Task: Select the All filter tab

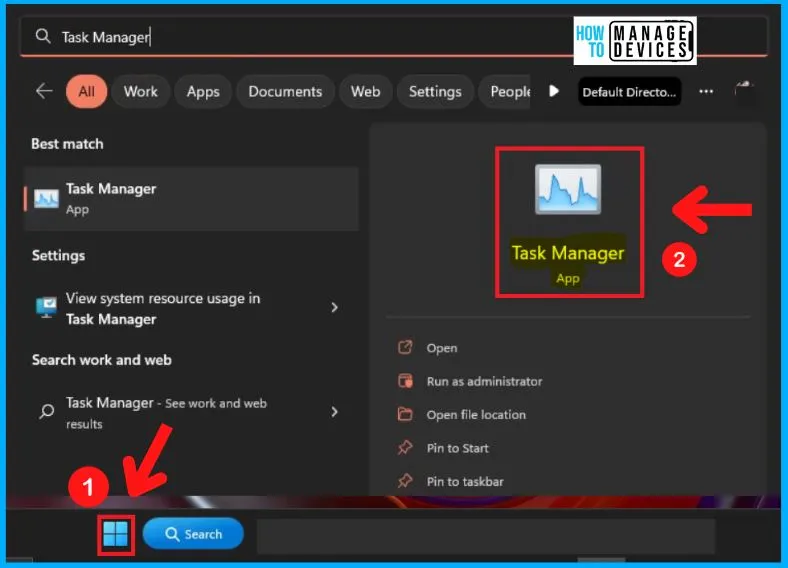Action: 86,91
